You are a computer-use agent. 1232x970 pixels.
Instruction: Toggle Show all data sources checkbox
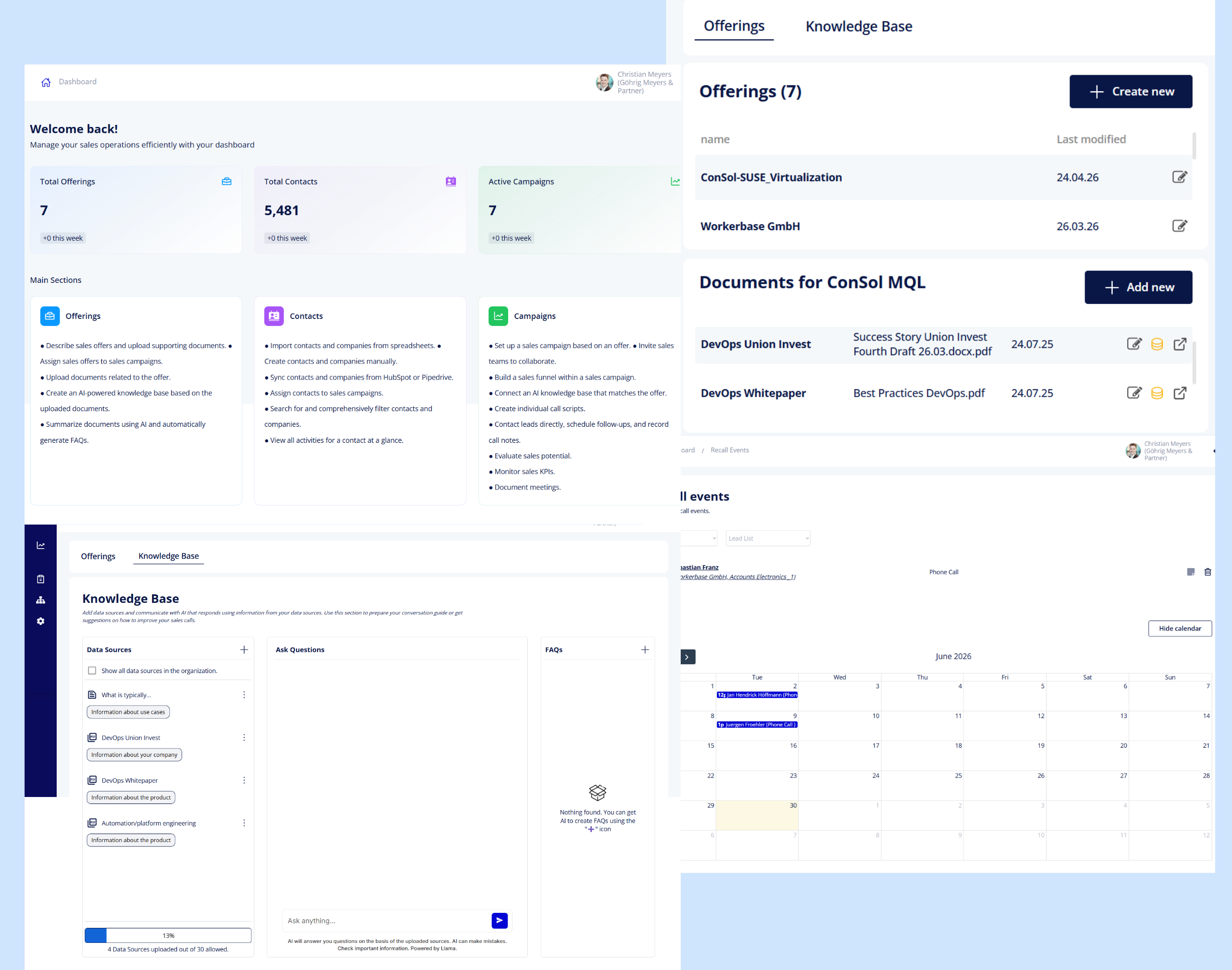click(92, 670)
